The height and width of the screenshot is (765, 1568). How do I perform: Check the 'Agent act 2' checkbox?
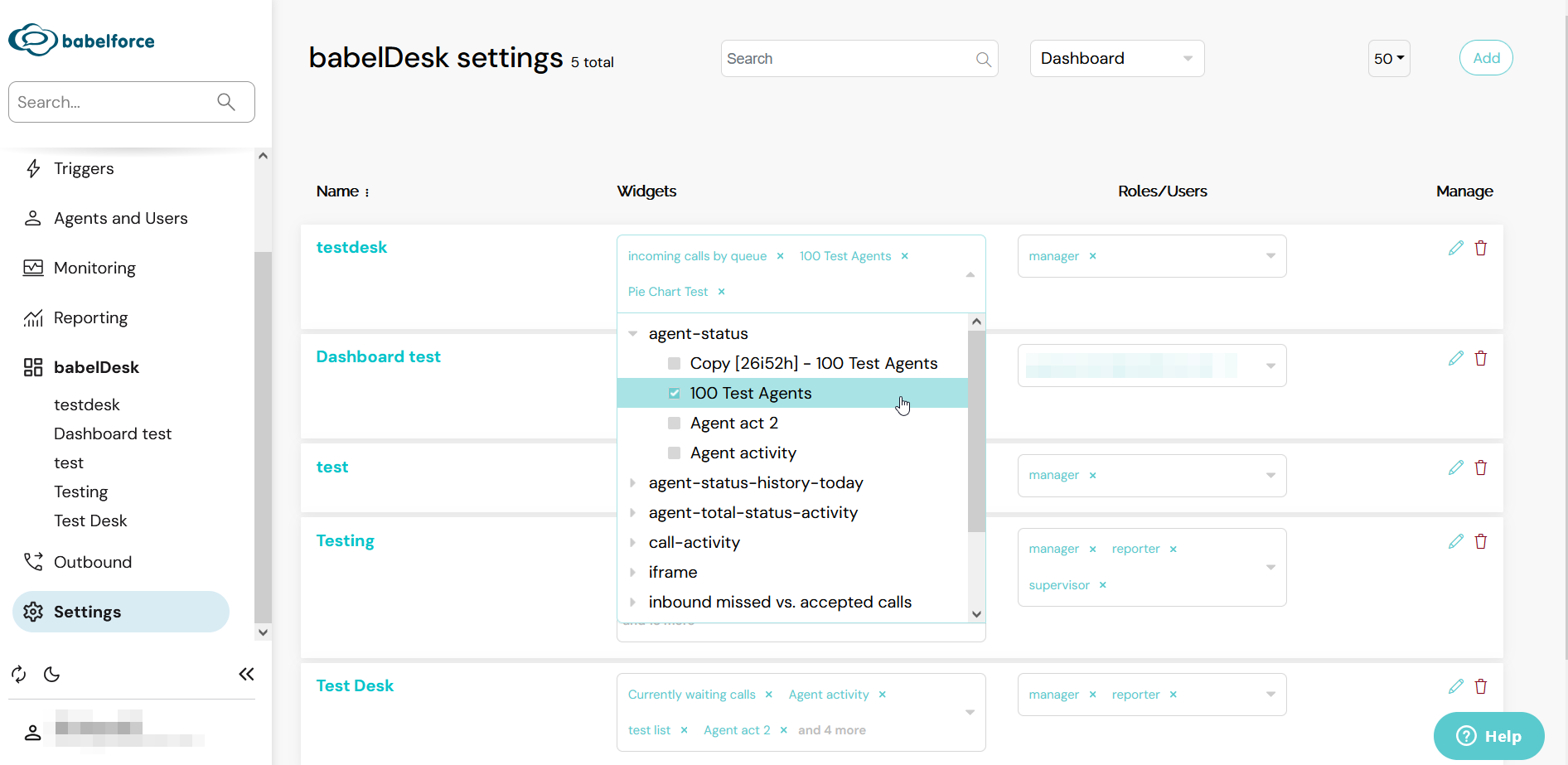[x=674, y=423]
